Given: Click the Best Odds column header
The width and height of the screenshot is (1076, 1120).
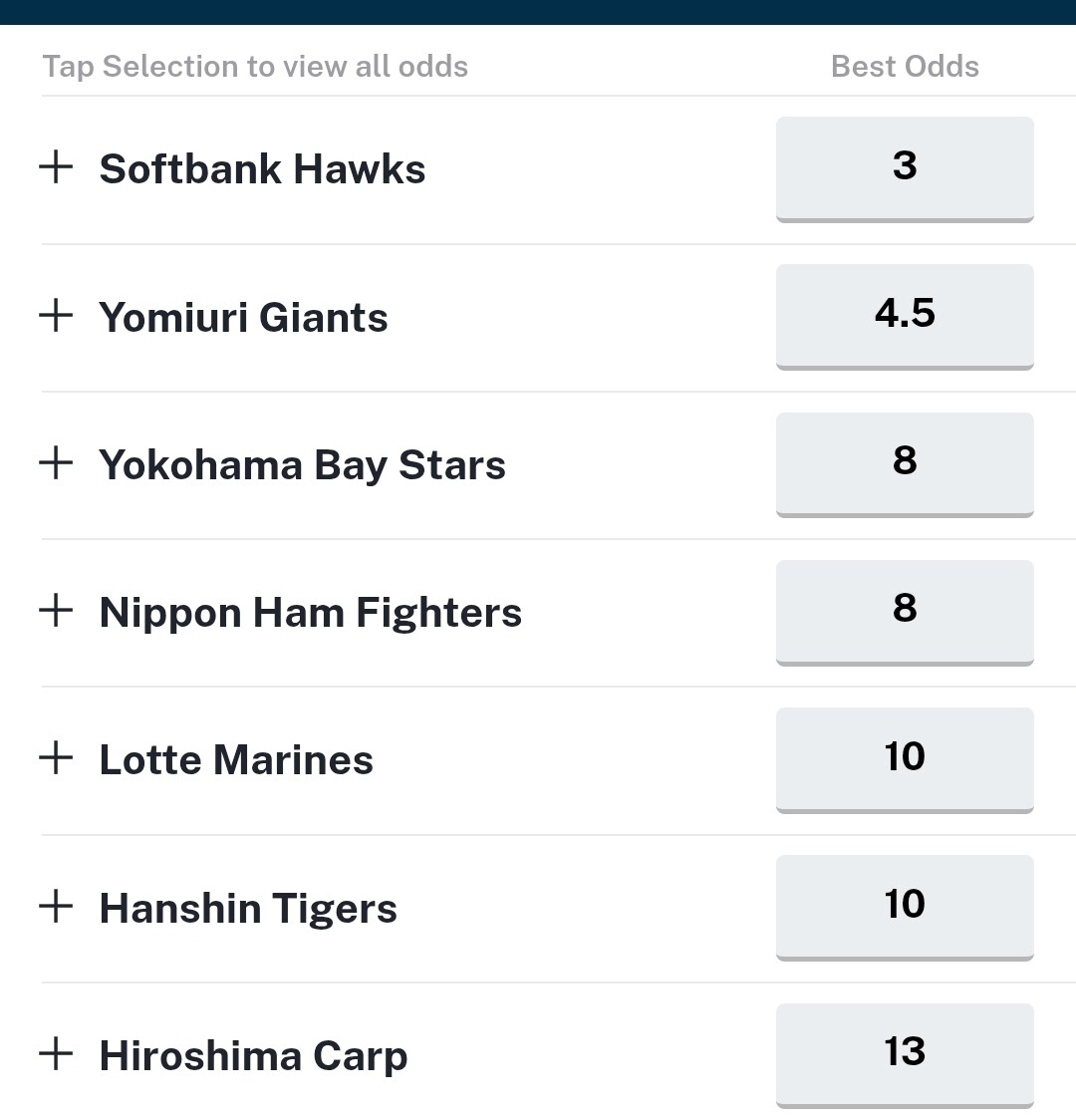Looking at the screenshot, I should point(904,67).
